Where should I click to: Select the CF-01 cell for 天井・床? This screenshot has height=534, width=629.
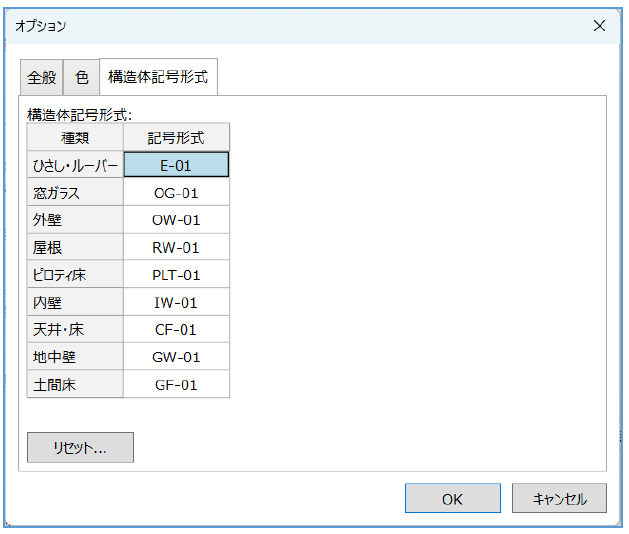pyautogui.click(x=176, y=329)
